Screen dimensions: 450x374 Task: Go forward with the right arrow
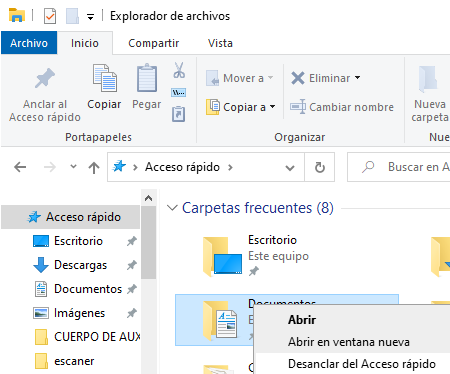[50, 167]
